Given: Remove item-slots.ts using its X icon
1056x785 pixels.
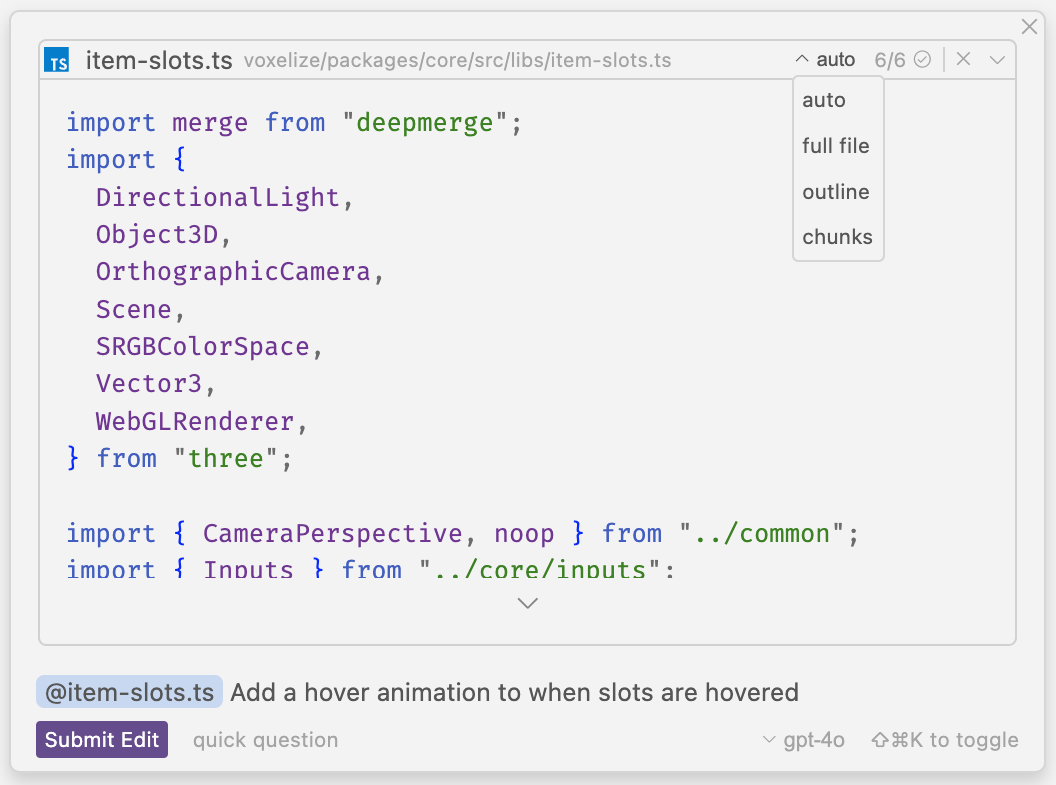Looking at the screenshot, I should click(x=963, y=60).
